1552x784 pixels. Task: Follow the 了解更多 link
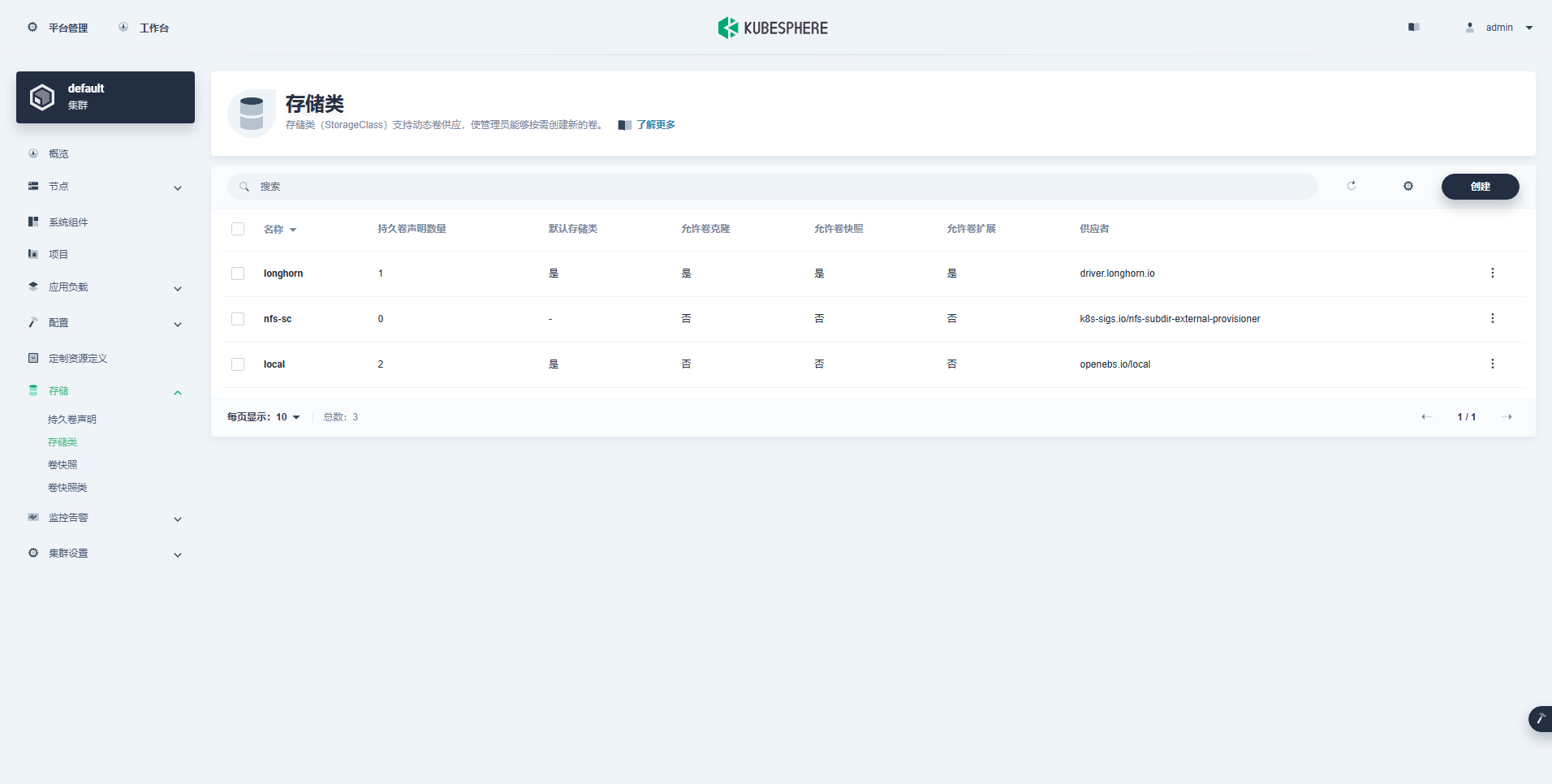coord(656,125)
